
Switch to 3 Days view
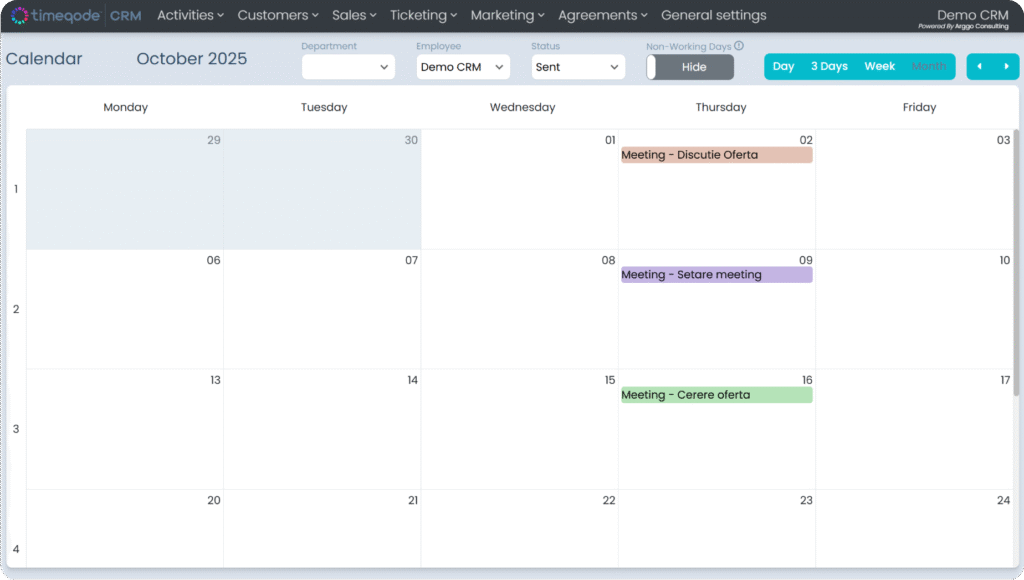[829, 67]
